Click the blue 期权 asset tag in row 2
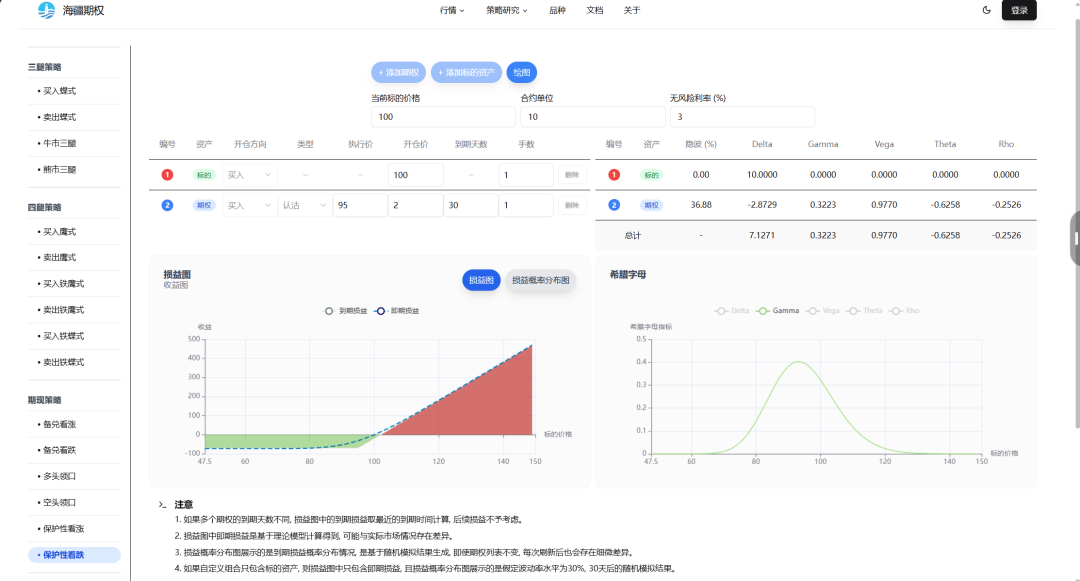This screenshot has width=1080, height=581. 204,205
